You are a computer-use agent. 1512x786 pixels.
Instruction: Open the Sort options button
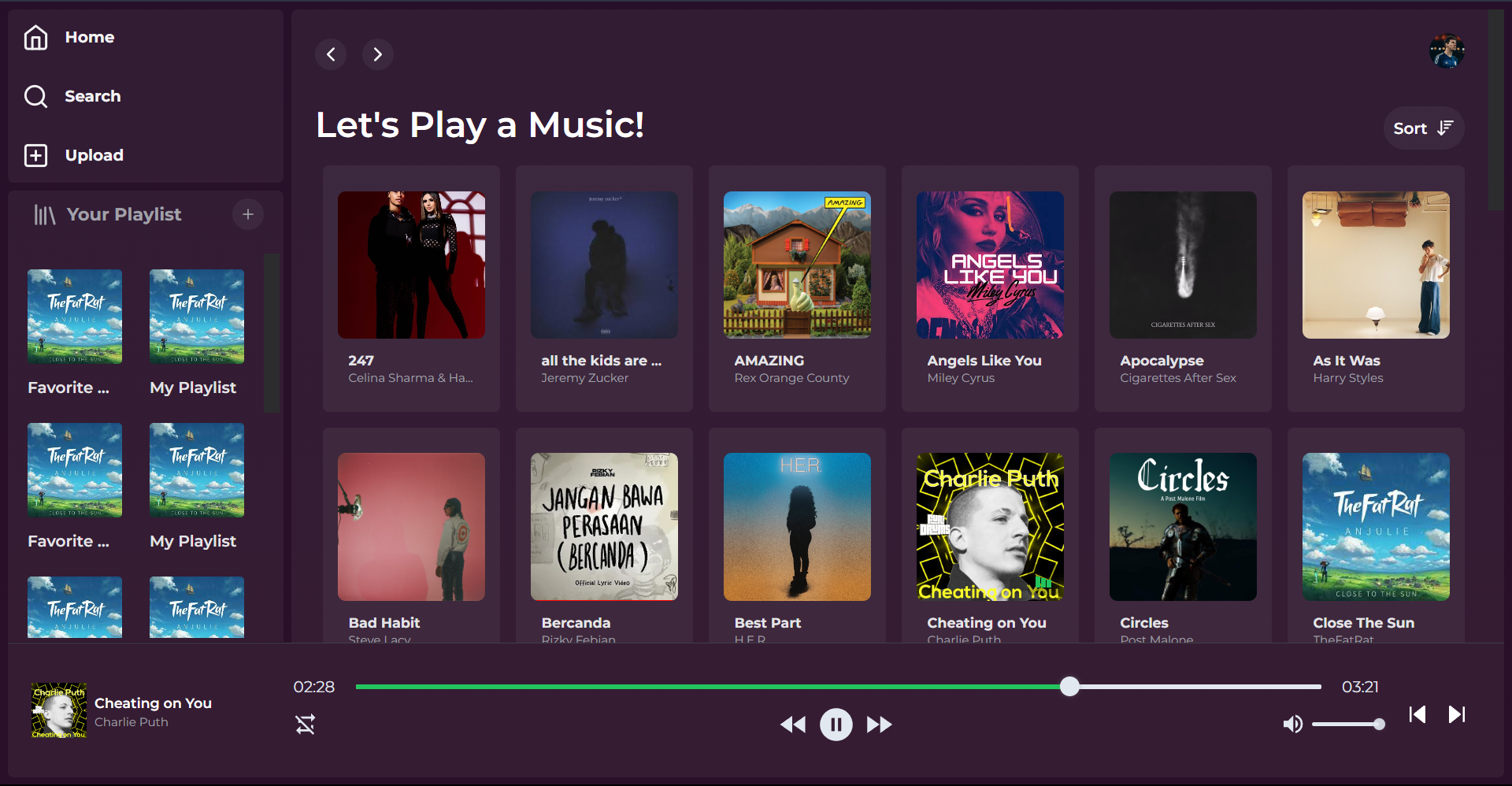tap(1424, 128)
